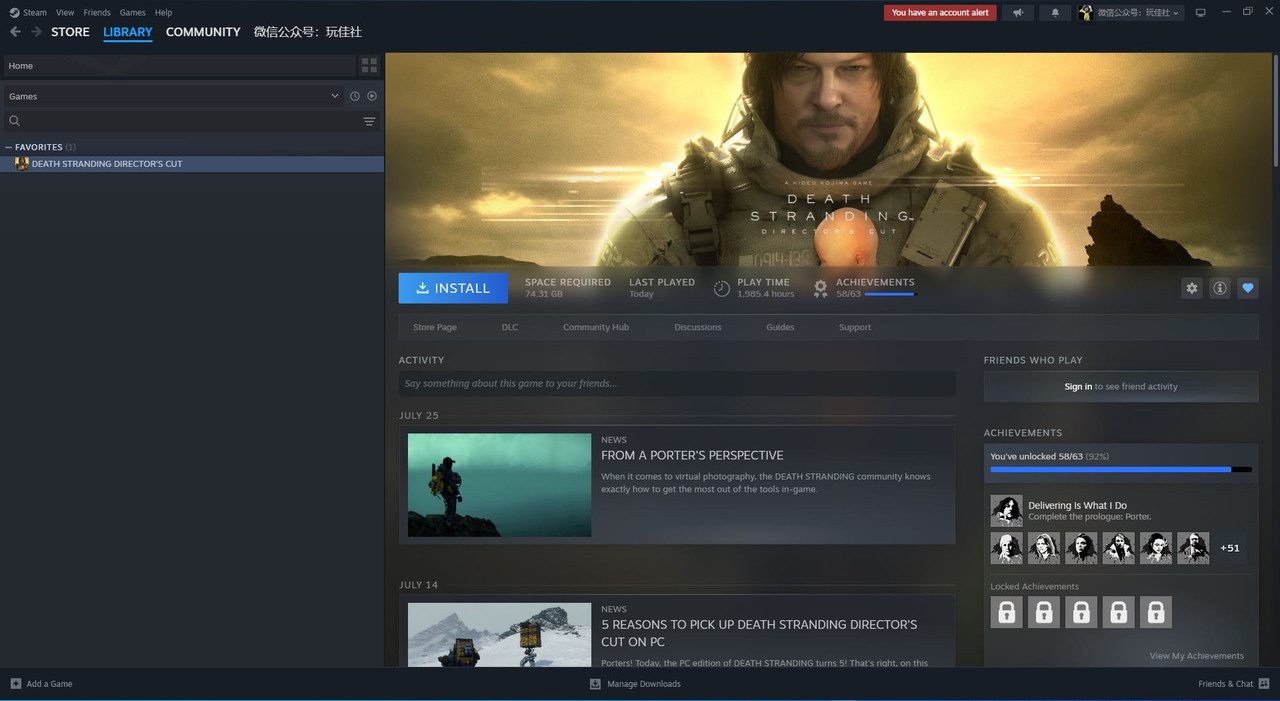Switch library to grid collections view
The width and height of the screenshot is (1280, 701).
pos(369,66)
